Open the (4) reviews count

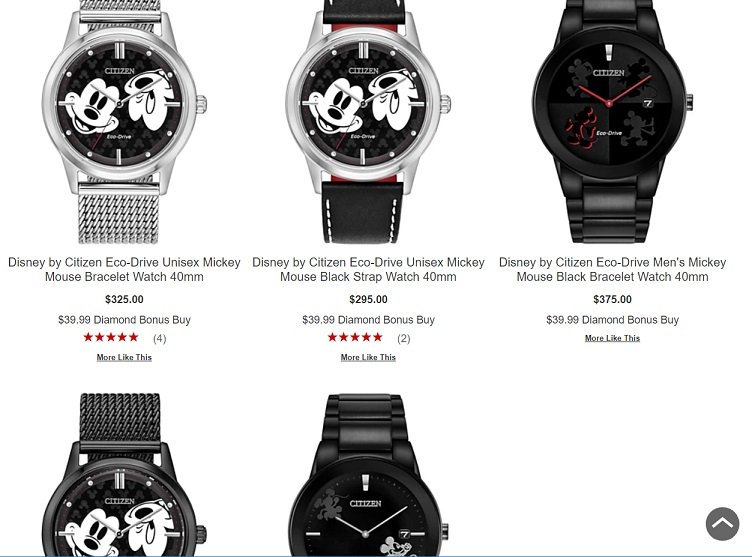[x=160, y=339]
